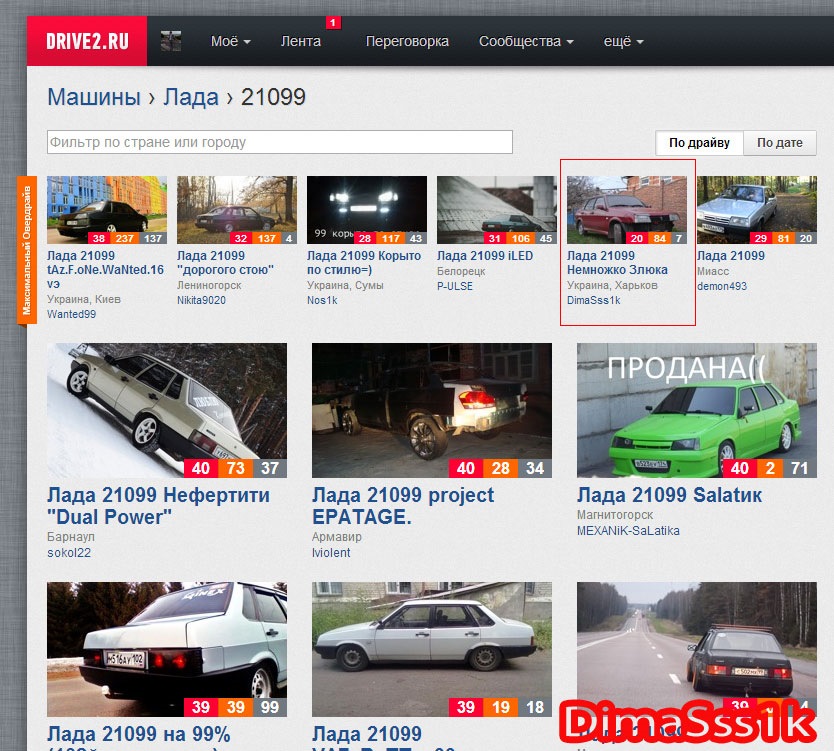This screenshot has height=751, width=834.
Task: Click red drive score 38 on tAz.F.oNe card
Action: 99,238
